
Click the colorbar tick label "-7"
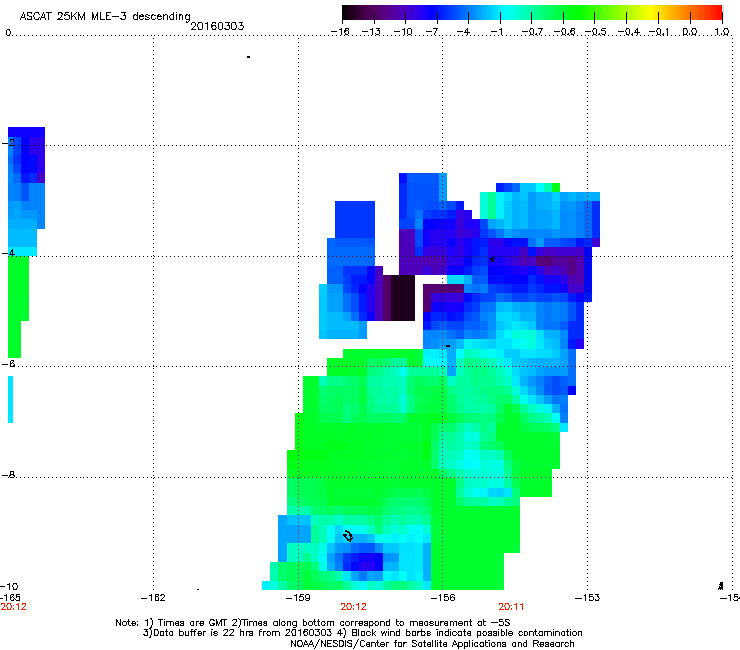434,32
